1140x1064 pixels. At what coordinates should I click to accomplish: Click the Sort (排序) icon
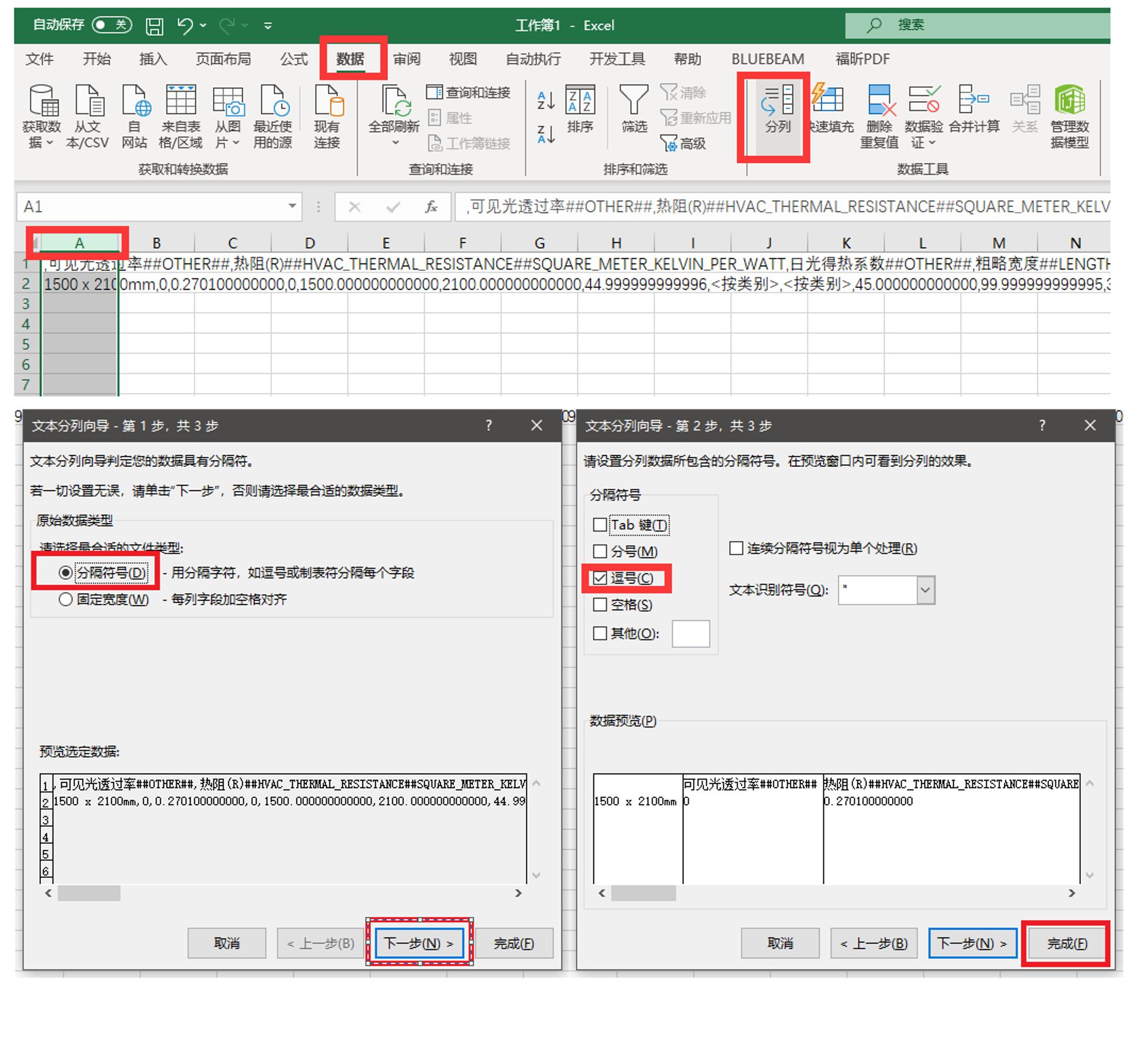(580, 101)
